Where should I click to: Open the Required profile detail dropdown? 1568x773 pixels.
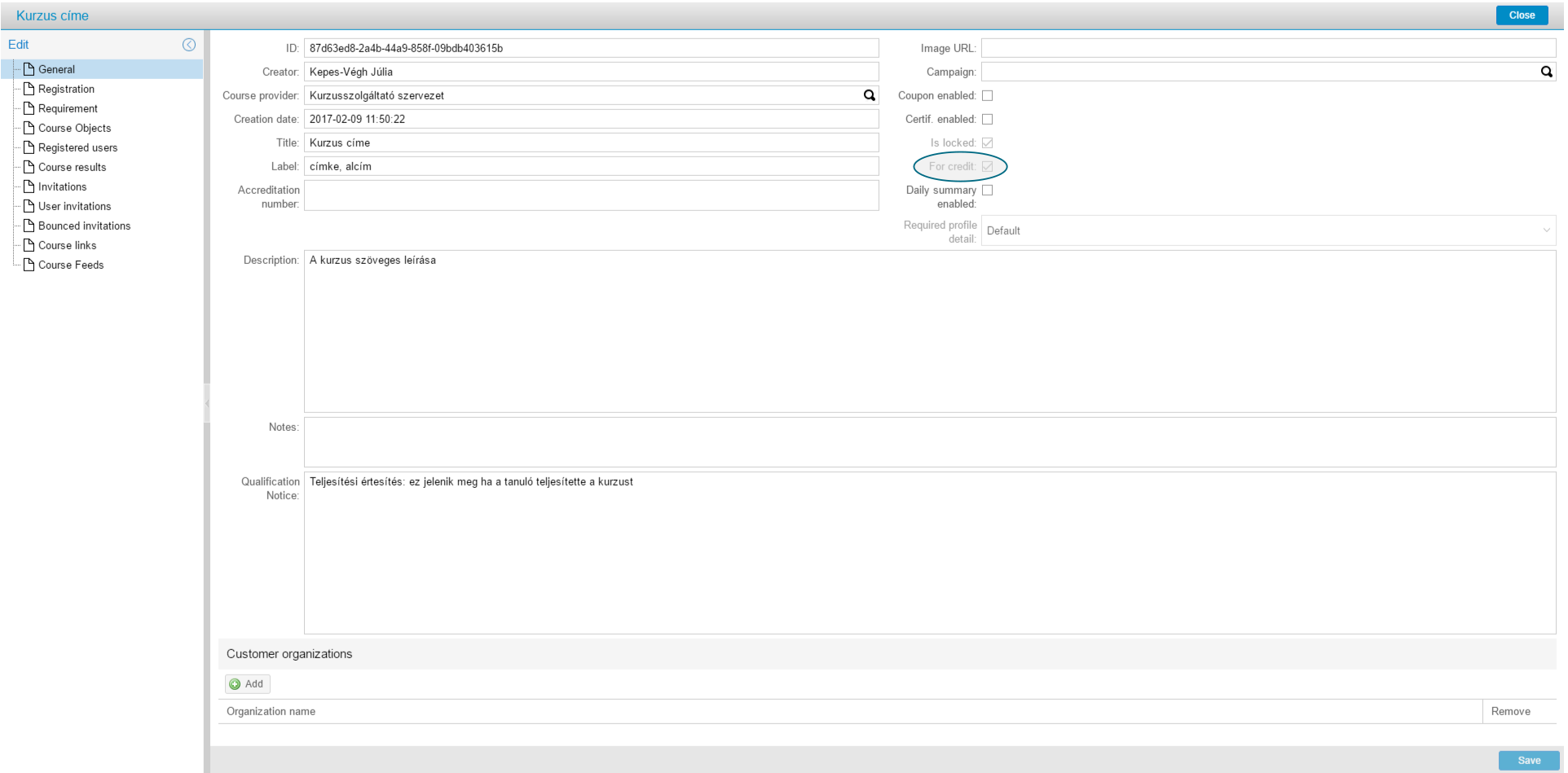1267,231
